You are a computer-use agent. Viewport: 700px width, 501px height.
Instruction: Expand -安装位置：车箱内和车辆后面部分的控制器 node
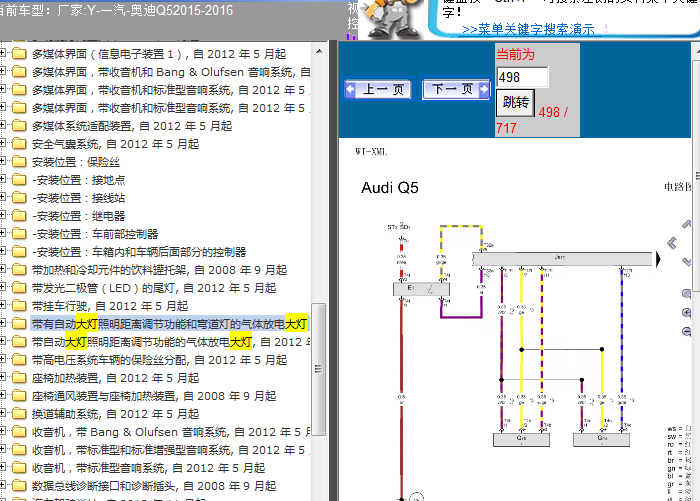(2, 252)
